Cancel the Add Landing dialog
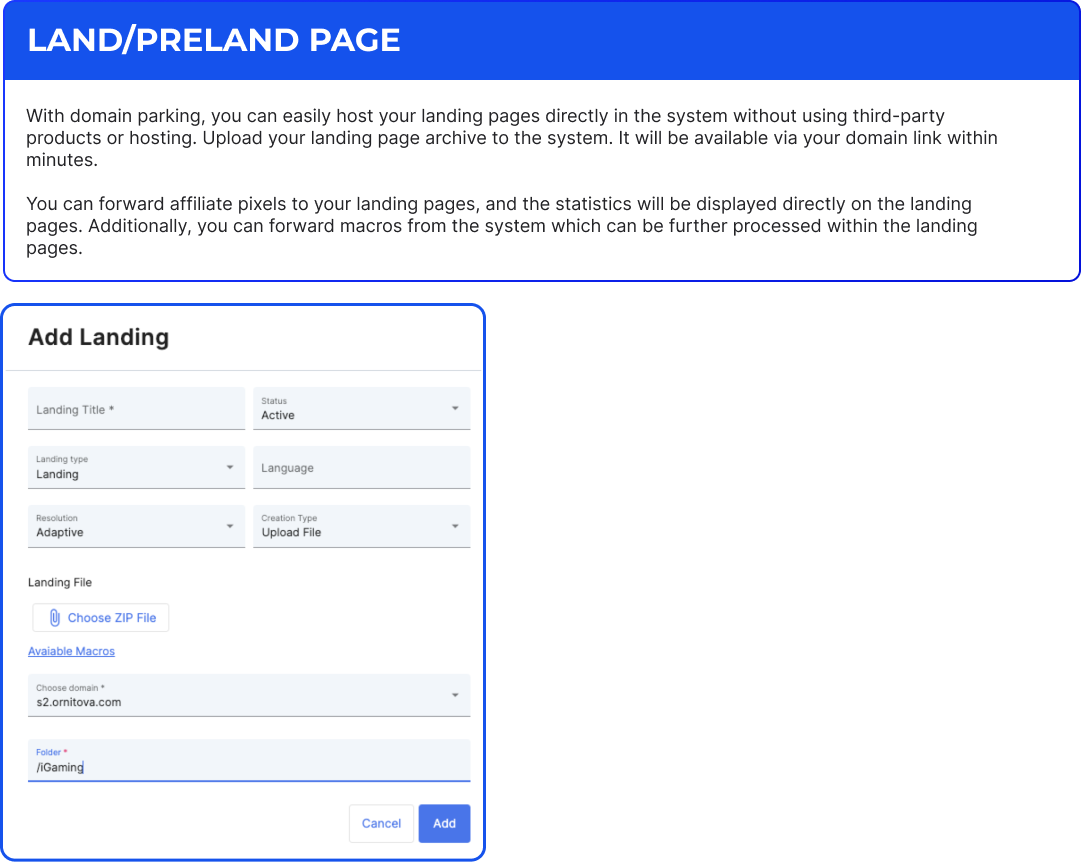This screenshot has height=862, width=1083. [x=381, y=823]
